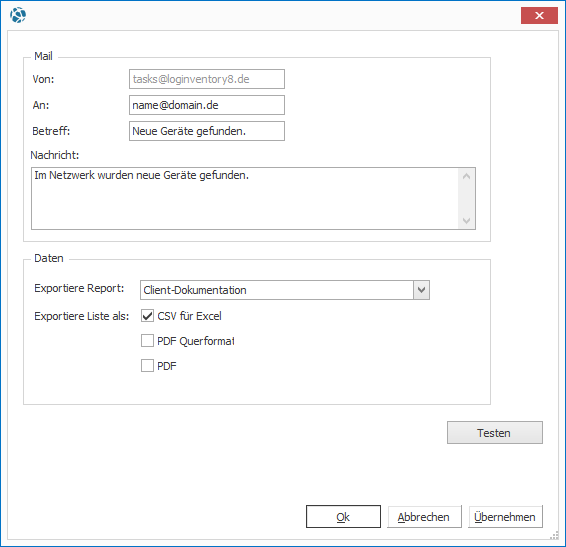Click the disabled Von sender field
Screen dimensions: 566x547
click(207, 79)
